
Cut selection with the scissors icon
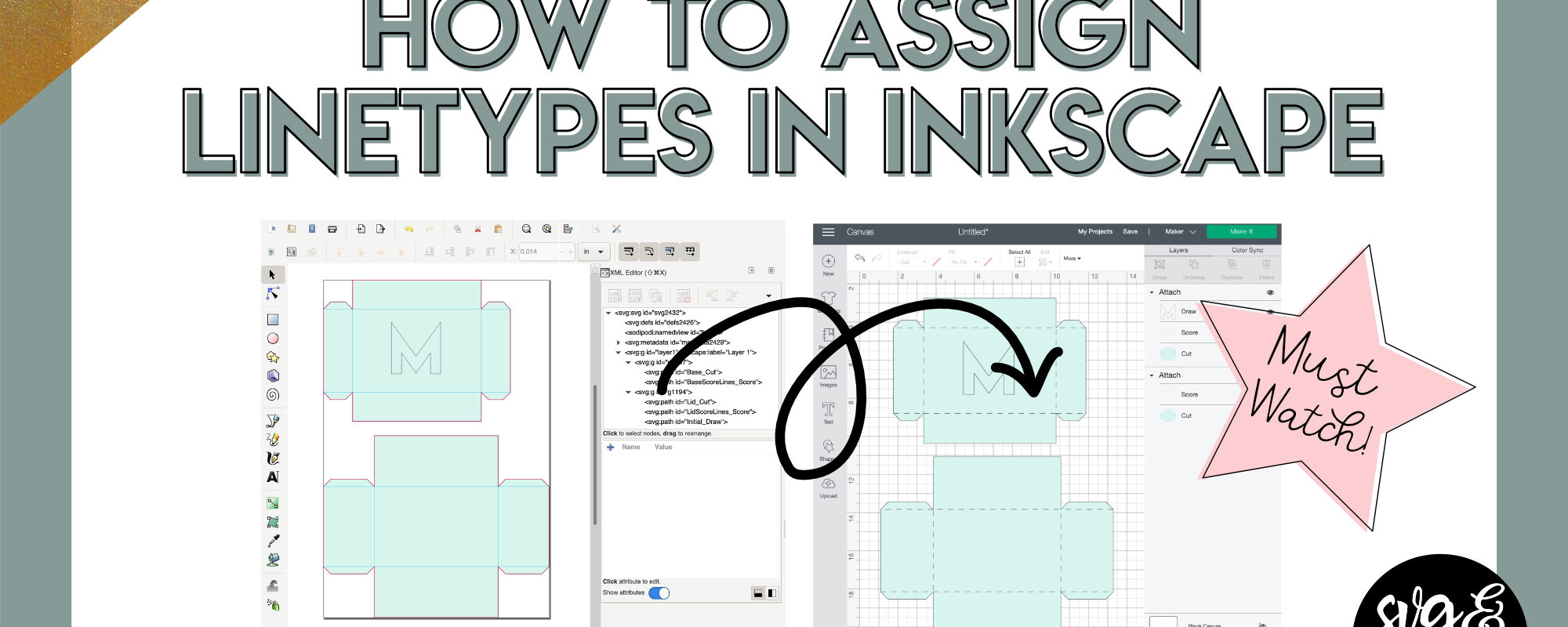point(477,229)
